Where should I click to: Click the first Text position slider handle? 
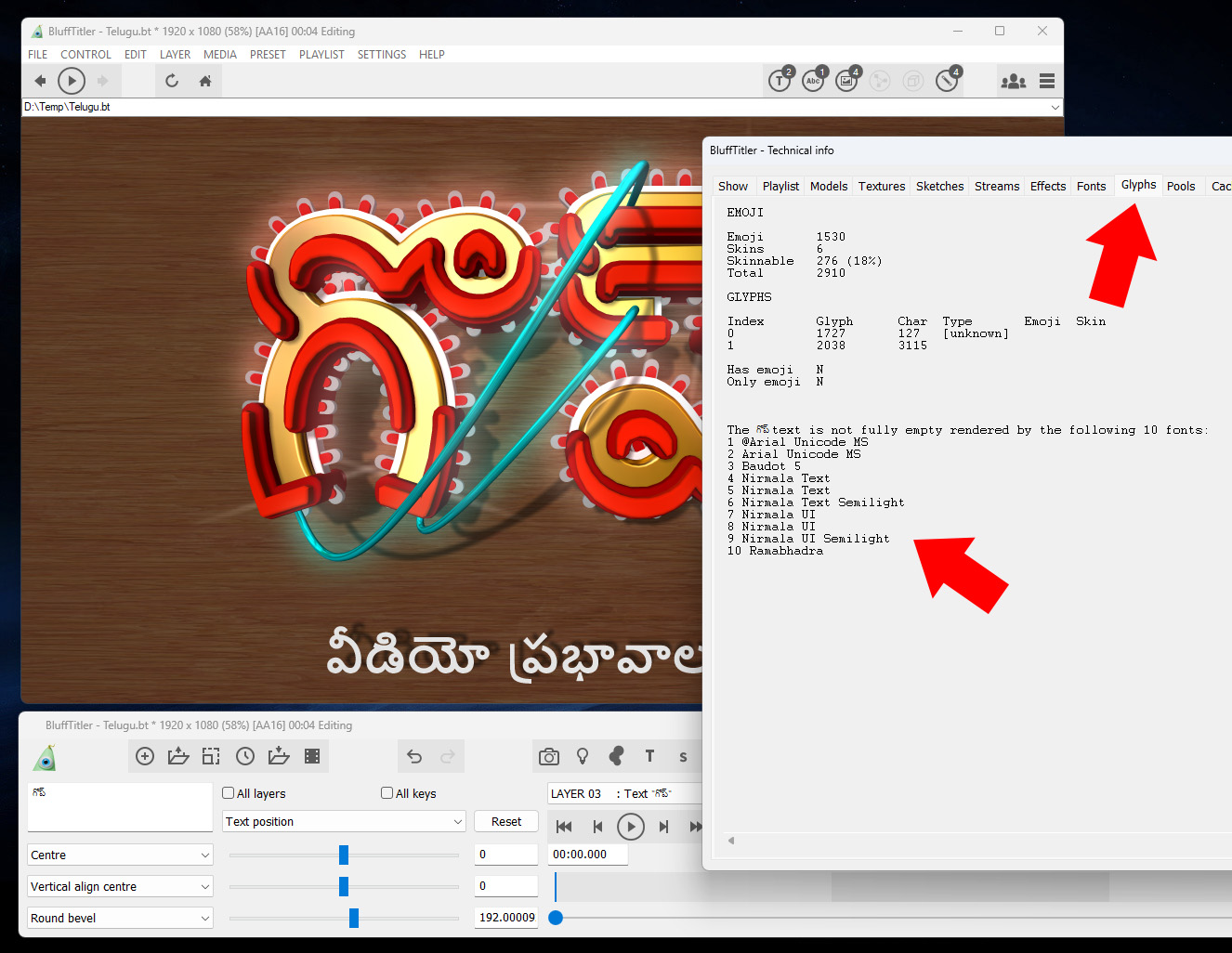pos(344,855)
